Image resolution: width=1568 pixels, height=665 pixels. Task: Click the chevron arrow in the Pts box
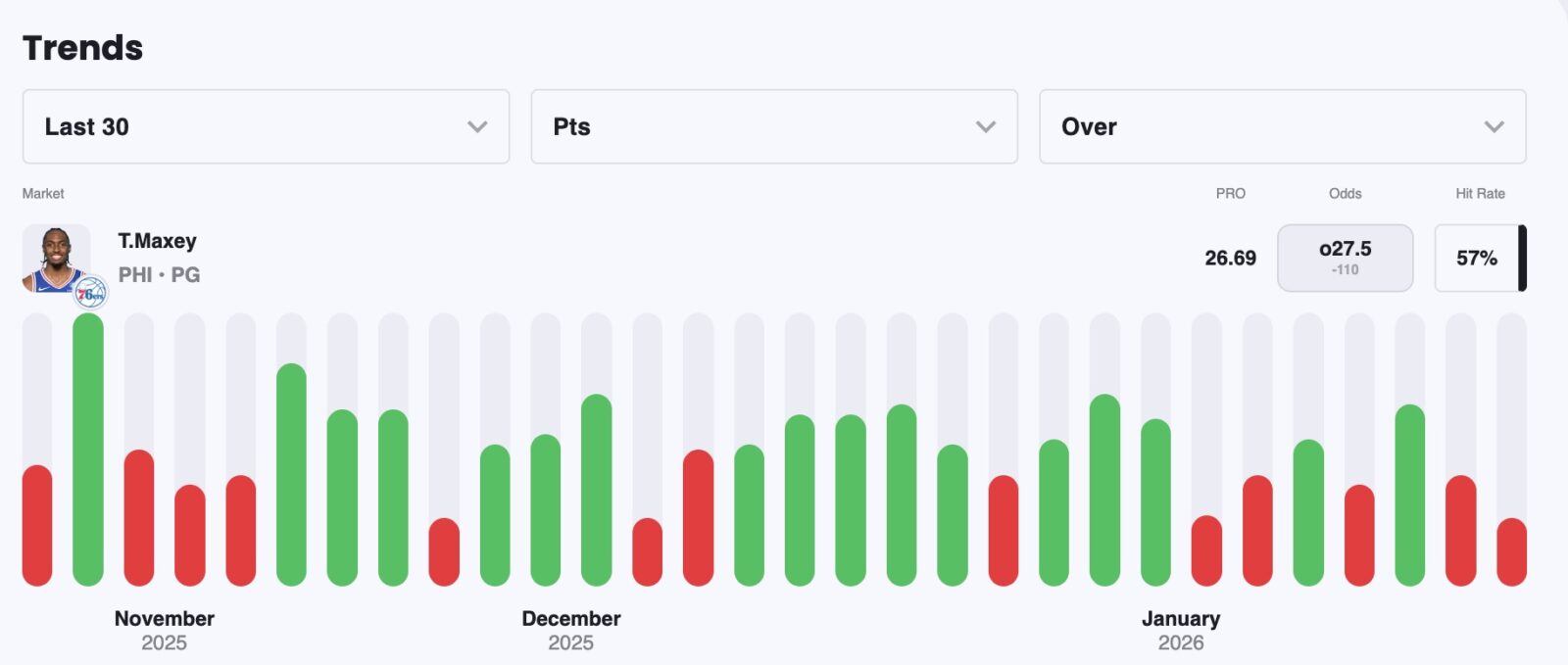click(x=986, y=126)
